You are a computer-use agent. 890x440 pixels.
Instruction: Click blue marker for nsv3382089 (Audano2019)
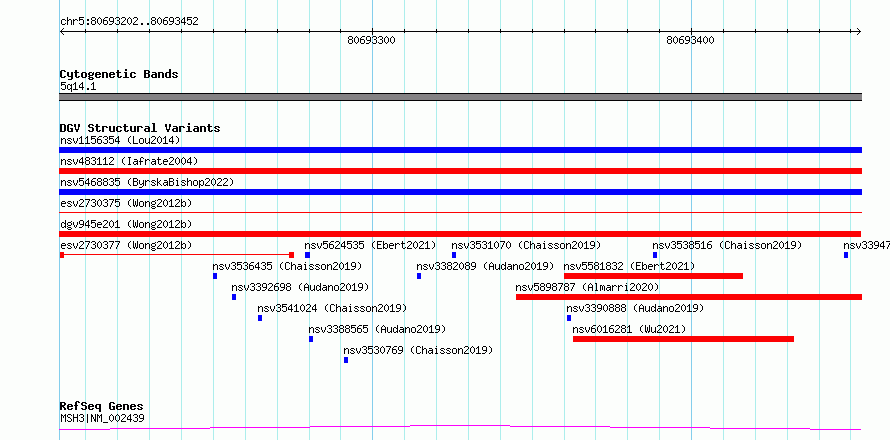click(419, 276)
